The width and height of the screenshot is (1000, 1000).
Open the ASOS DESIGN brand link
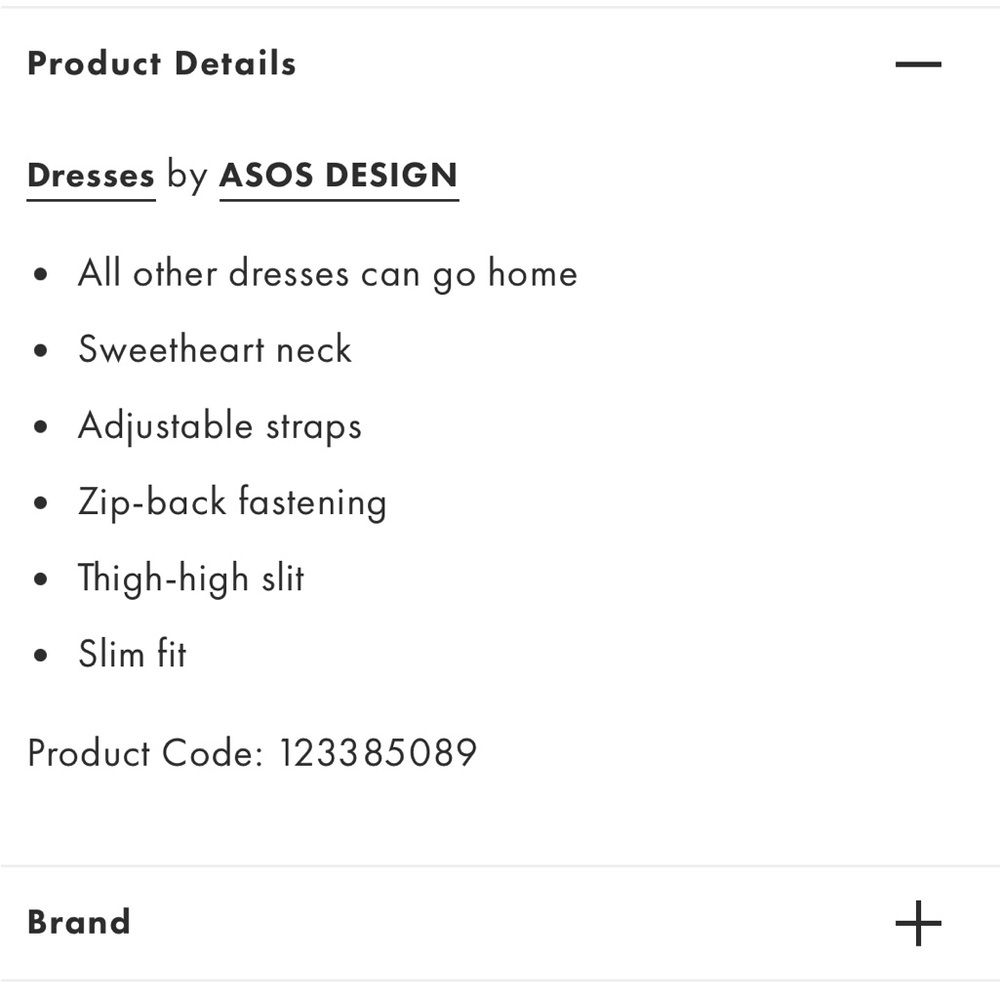339,177
